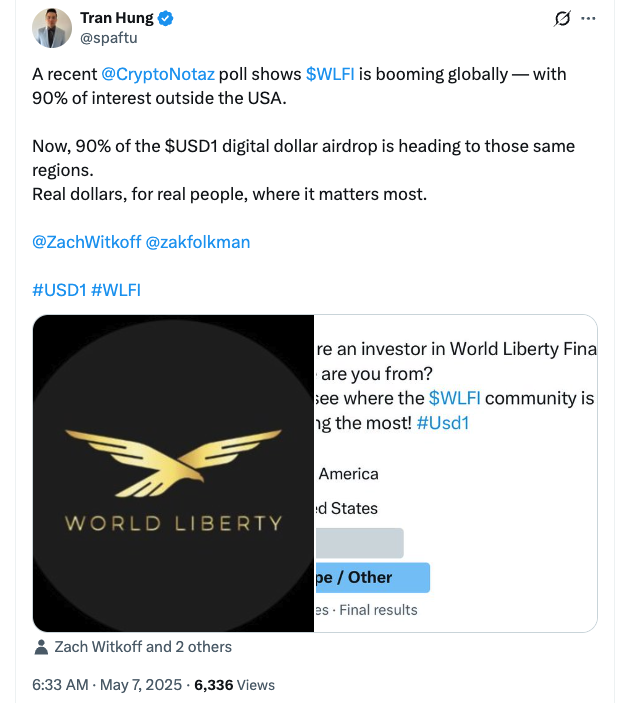Open the three-dot more options menu
The width and height of the screenshot is (634, 703).
[x=589, y=19]
